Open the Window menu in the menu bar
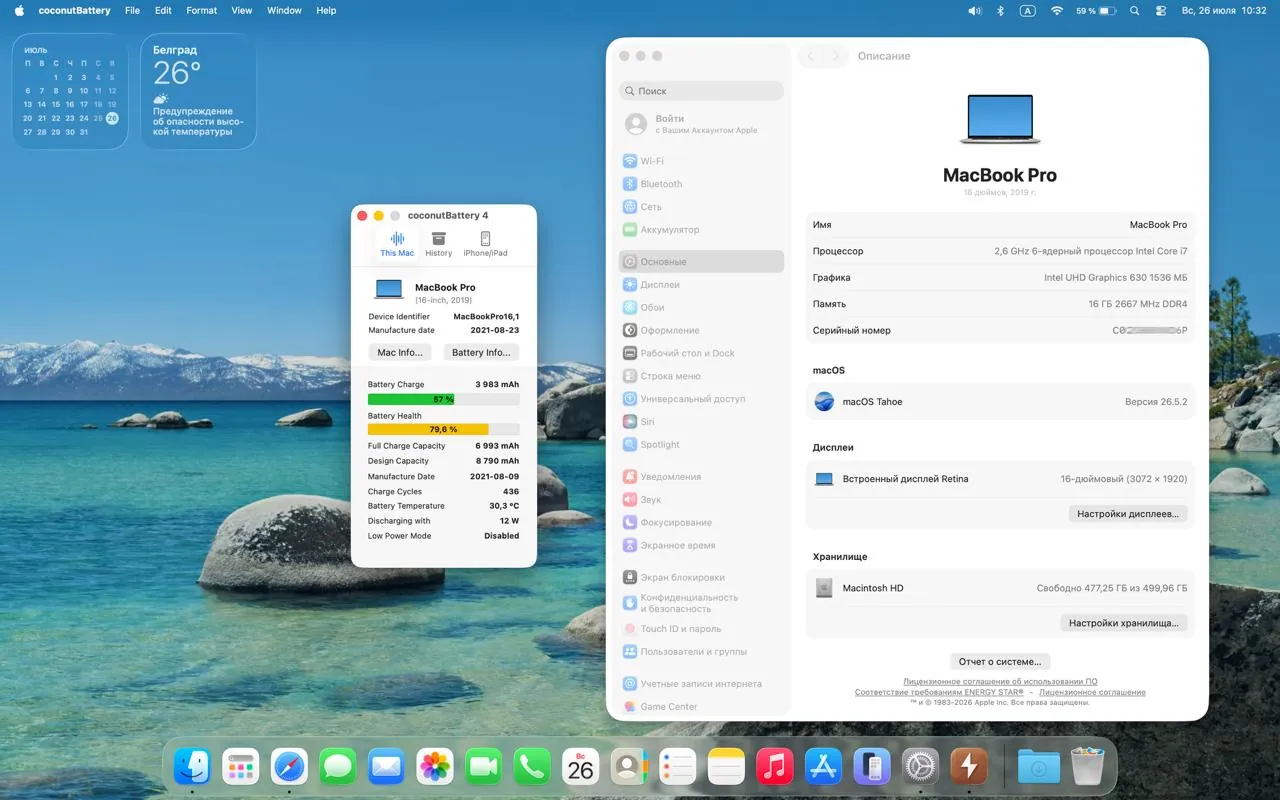The image size is (1280, 800). click(x=284, y=10)
